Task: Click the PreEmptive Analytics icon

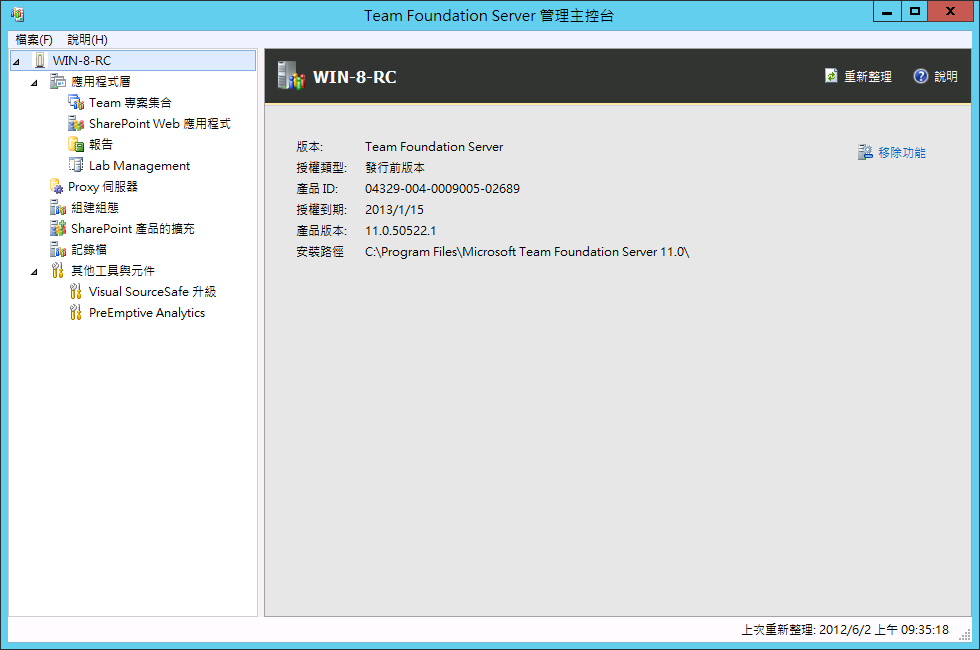Action: [x=76, y=312]
